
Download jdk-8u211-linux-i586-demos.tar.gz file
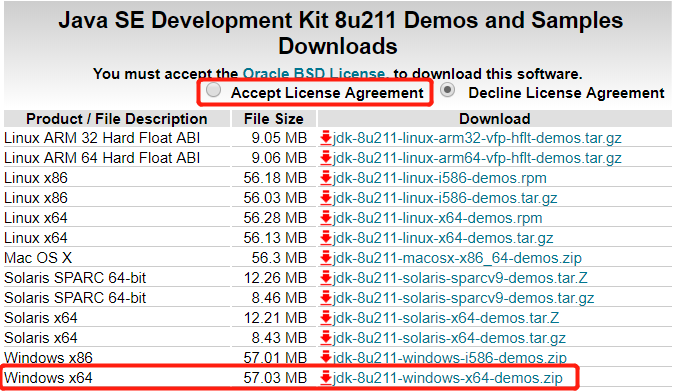click(444, 198)
